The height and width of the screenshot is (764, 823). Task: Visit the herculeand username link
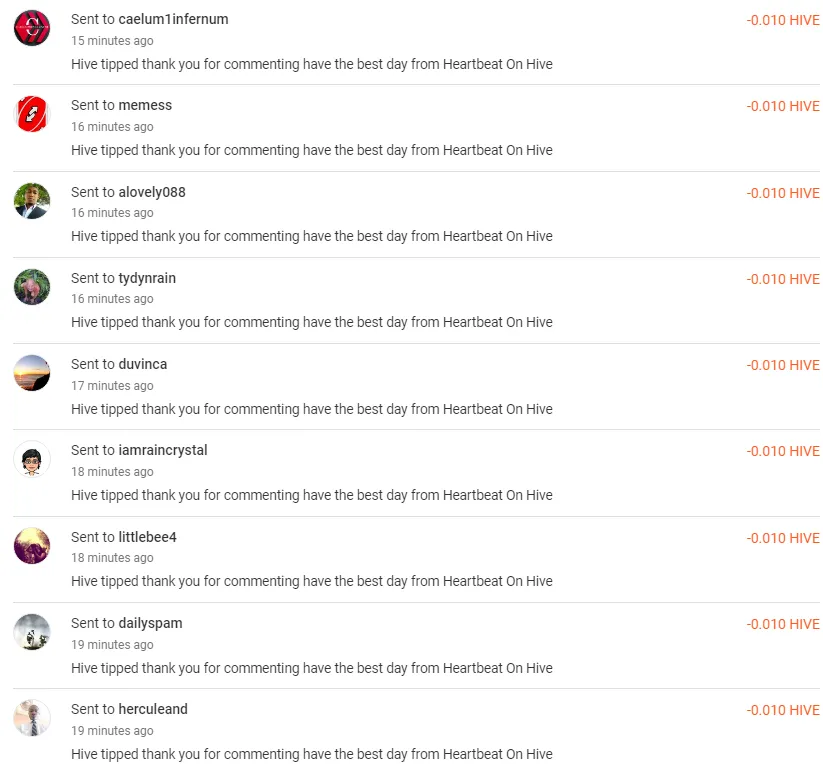(153, 709)
